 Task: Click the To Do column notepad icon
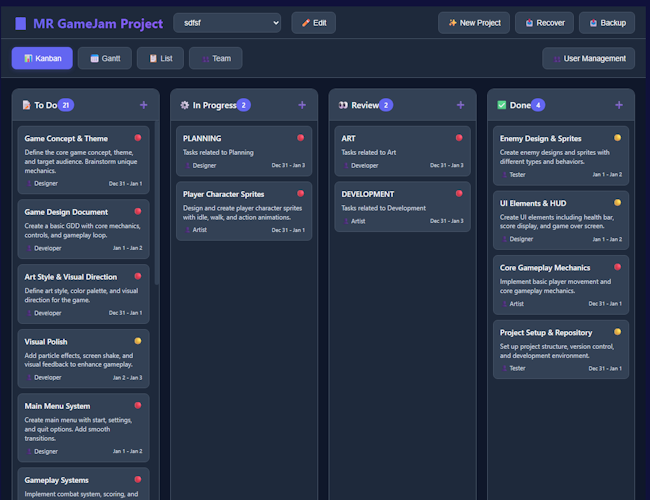pyautogui.click(x=27, y=105)
